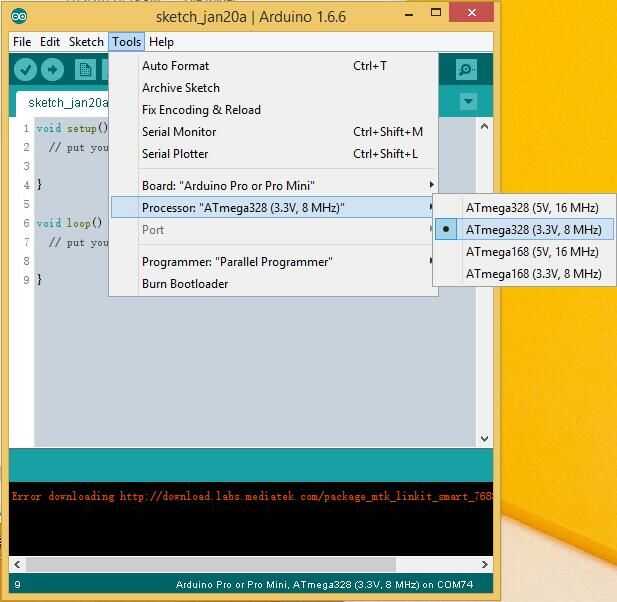Image resolution: width=617 pixels, height=602 pixels.
Task: Select ATmega168 (5V, 16 MHz) processor
Action: coord(524,251)
